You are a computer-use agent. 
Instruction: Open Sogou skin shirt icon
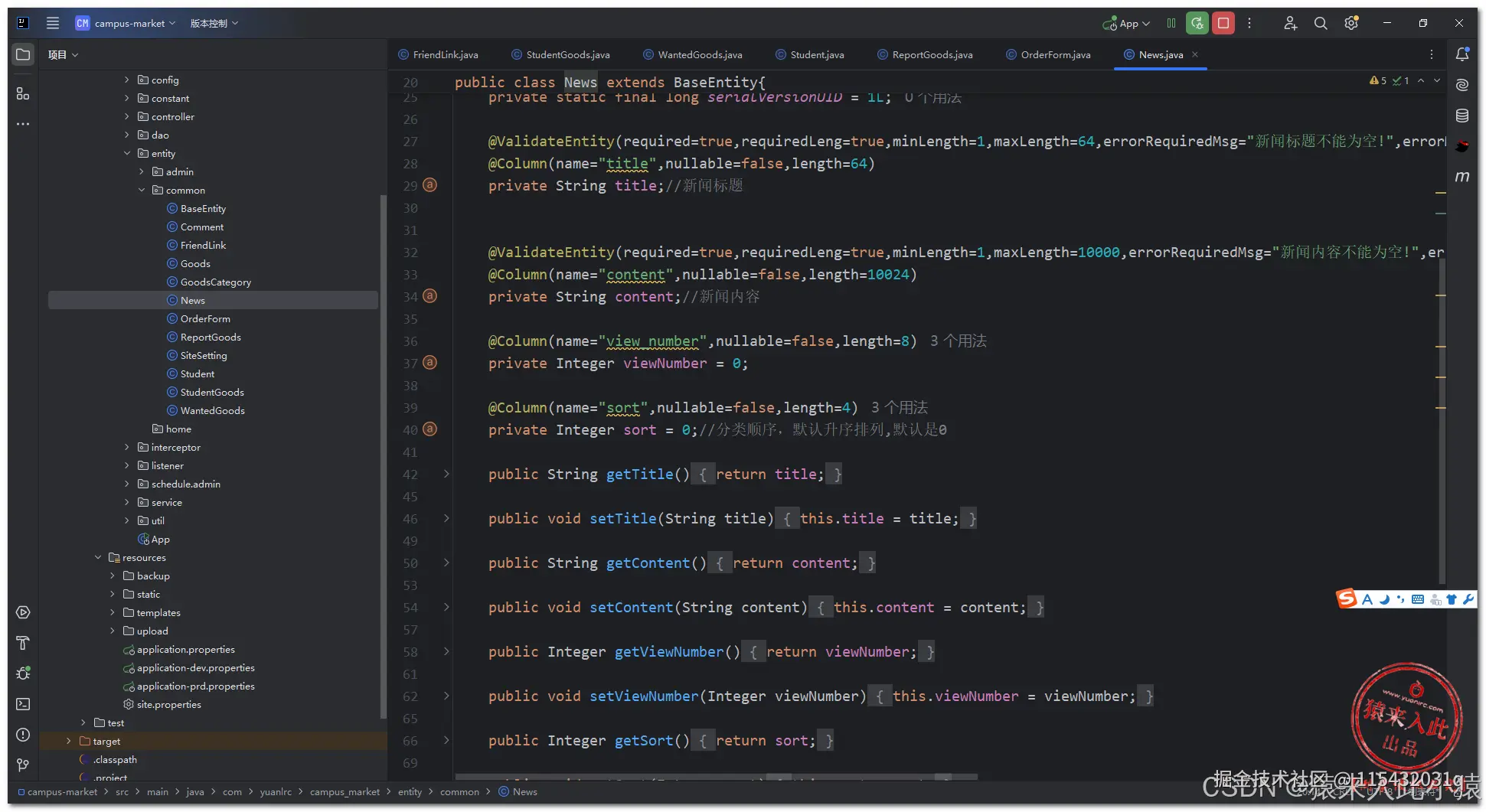tap(1452, 600)
